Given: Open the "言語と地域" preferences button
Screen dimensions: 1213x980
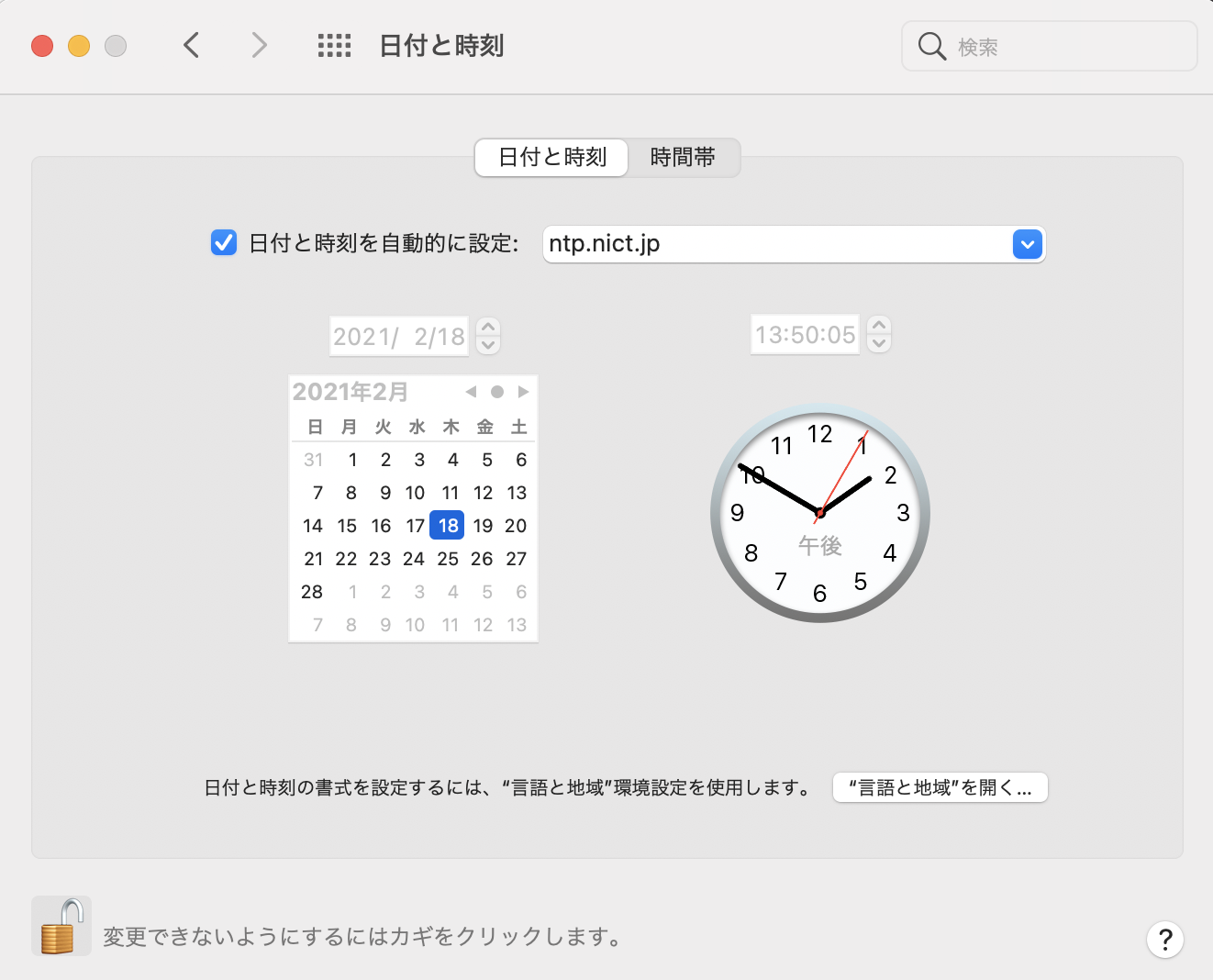Looking at the screenshot, I should click(x=940, y=787).
